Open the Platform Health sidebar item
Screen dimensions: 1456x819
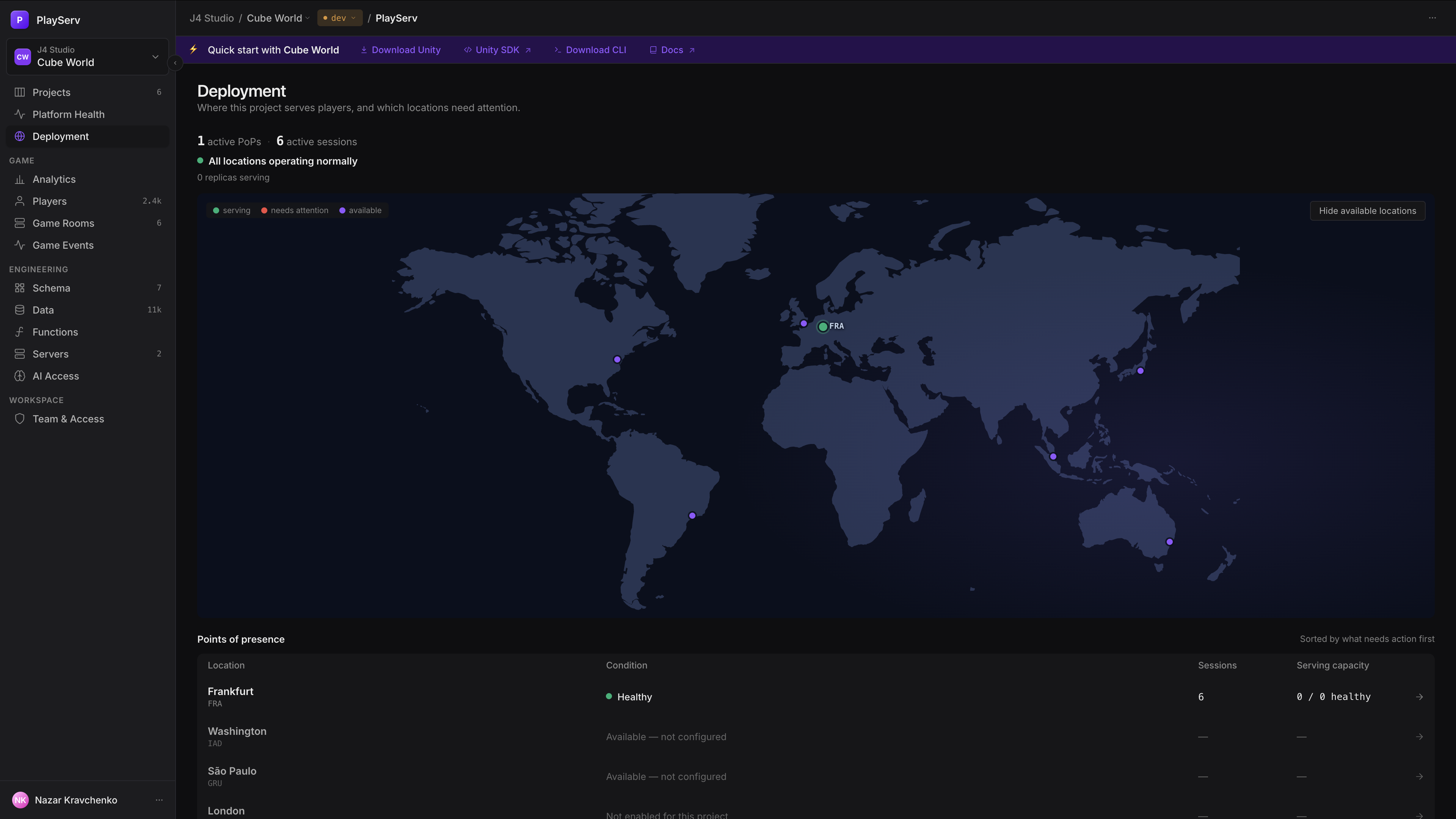point(88,114)
